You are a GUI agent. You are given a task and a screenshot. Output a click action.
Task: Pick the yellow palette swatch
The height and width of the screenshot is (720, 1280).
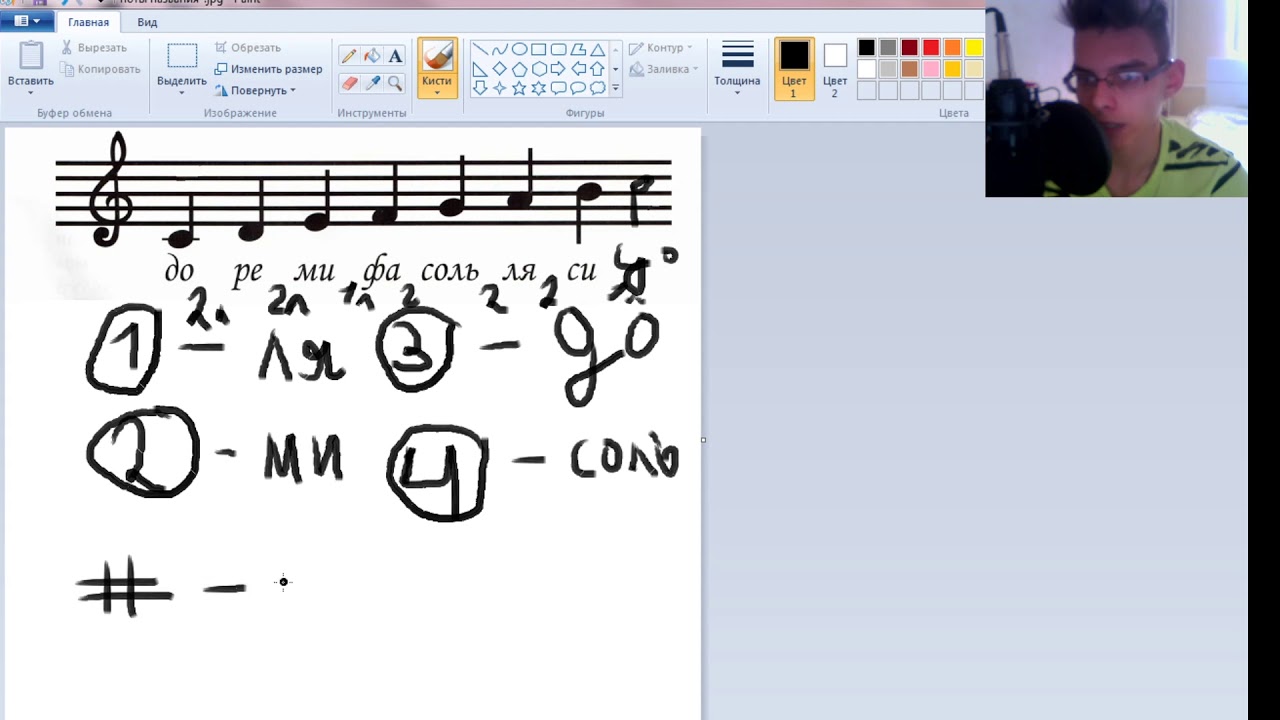click(974, 48)
